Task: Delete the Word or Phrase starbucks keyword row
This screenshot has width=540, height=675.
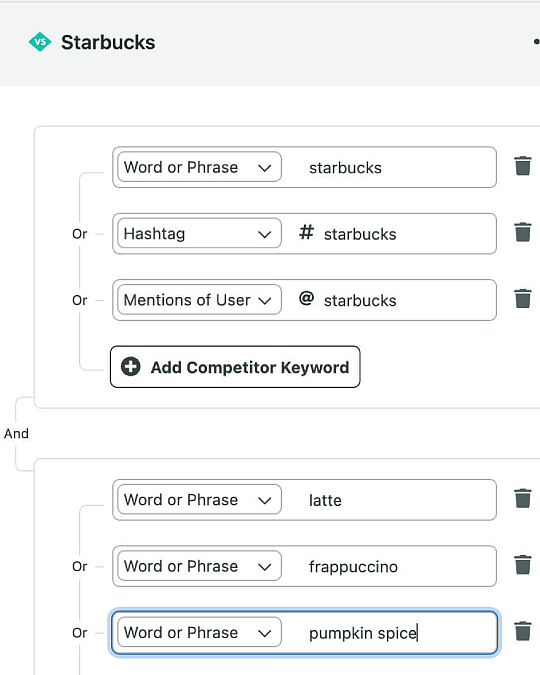Action: click(523, 166)
